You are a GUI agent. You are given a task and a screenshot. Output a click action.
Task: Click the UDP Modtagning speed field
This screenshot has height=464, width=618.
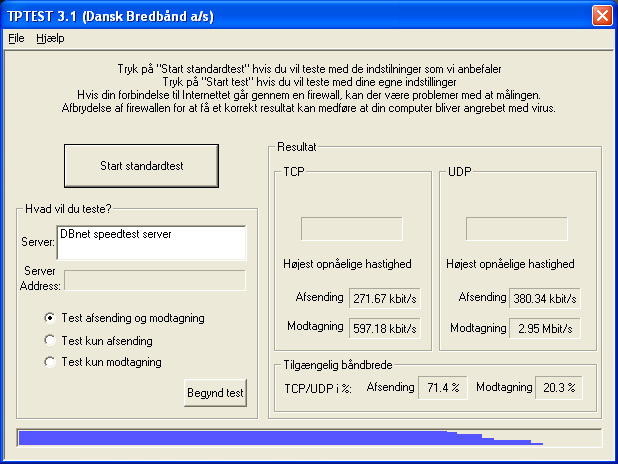coord(545,328)
